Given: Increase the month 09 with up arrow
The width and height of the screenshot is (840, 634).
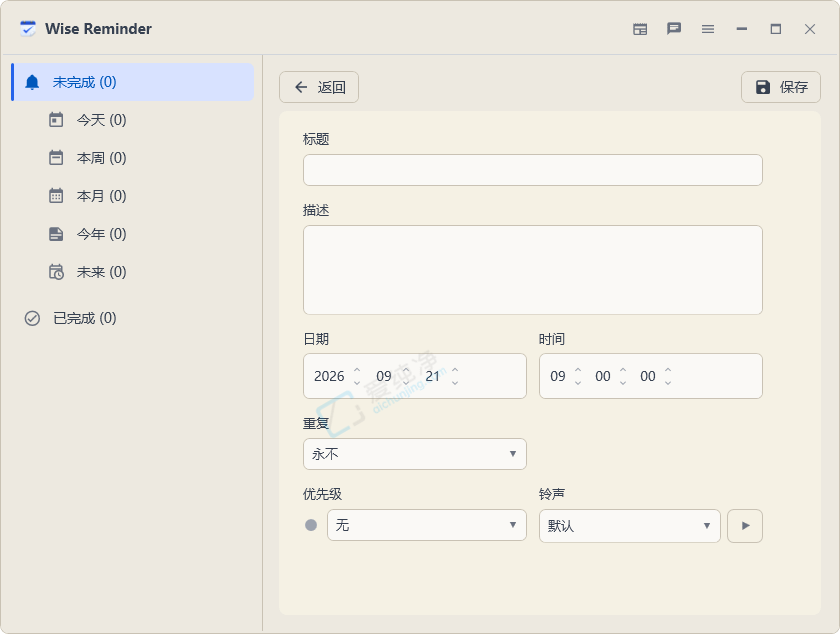Looking at the screenshot, I should 406,370.
